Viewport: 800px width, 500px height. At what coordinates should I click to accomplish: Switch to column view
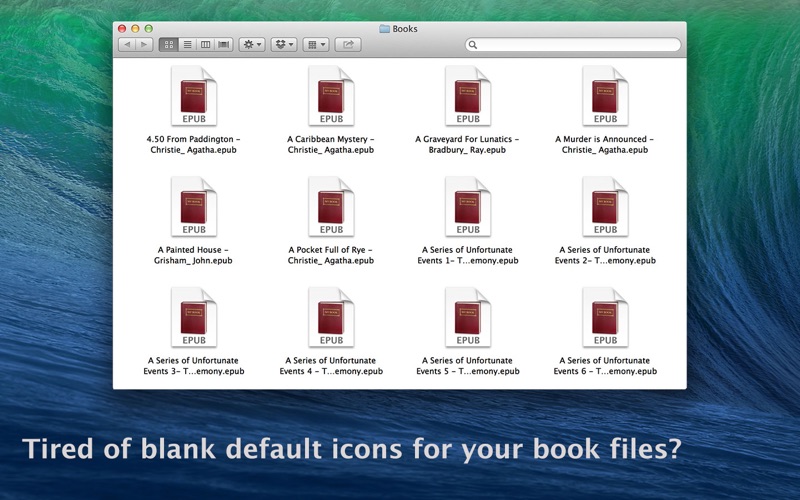point(206,45)
